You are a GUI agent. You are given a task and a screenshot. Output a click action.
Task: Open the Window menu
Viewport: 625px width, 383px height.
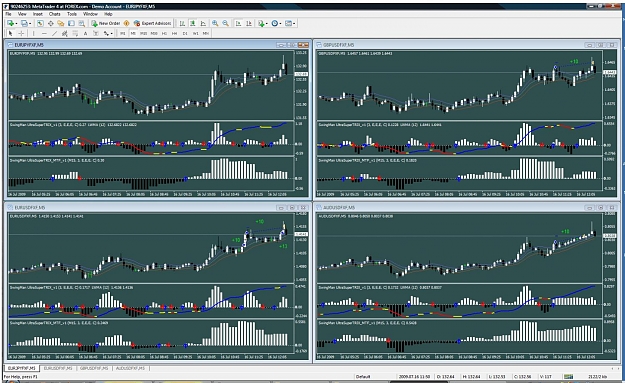90,14
